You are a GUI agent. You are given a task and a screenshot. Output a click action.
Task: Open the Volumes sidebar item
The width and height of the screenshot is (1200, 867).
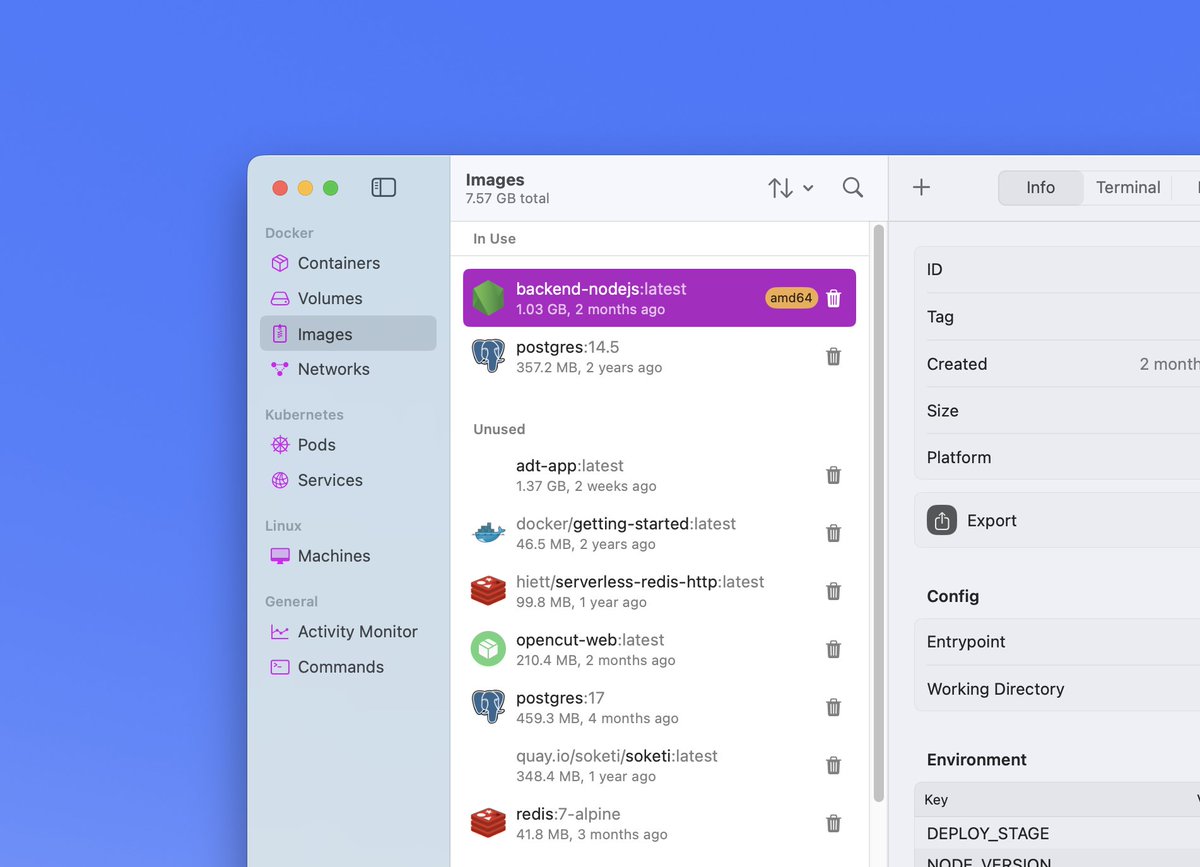click(348, 298)
